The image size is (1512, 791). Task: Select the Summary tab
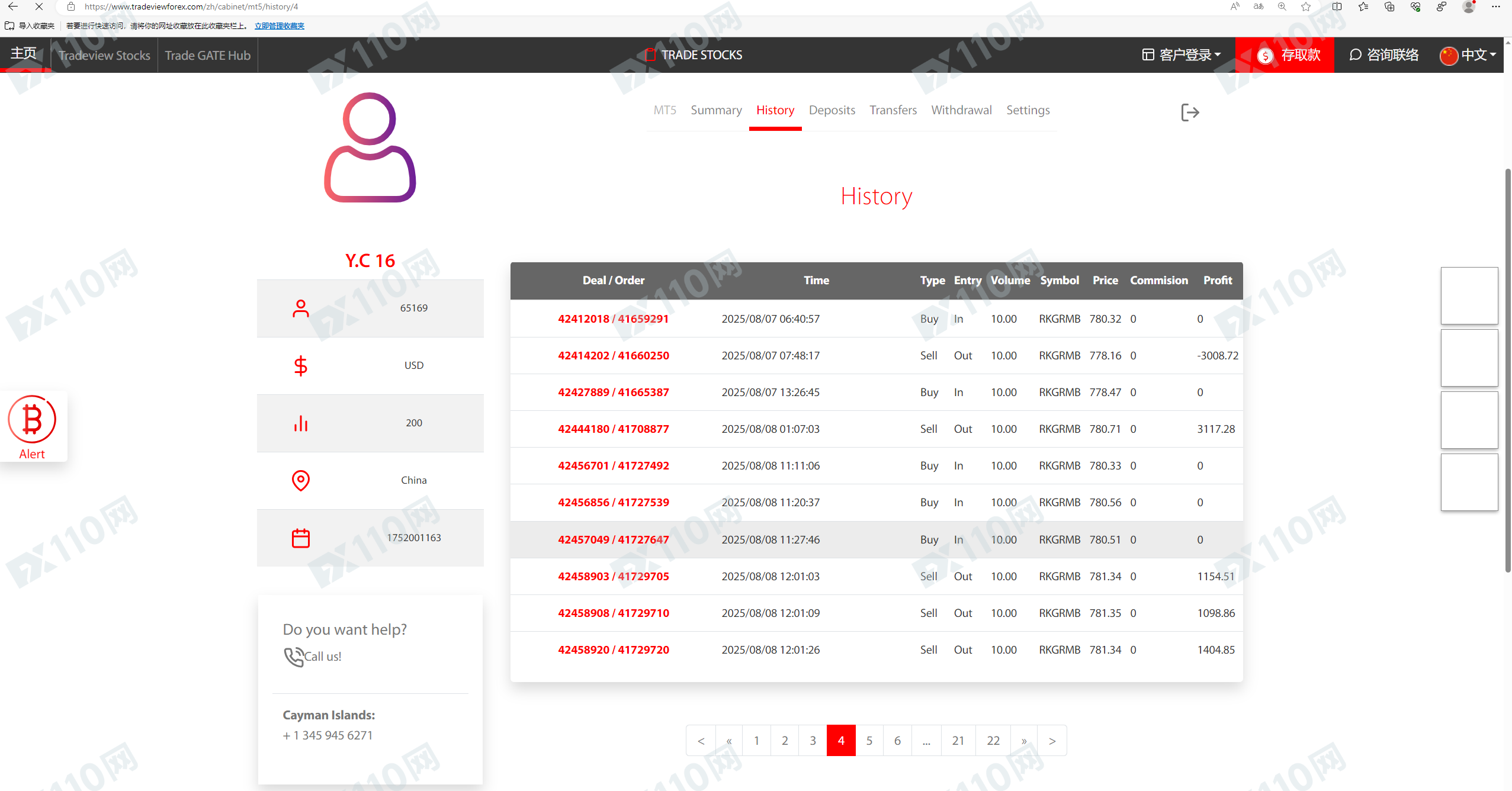[715, 110]
